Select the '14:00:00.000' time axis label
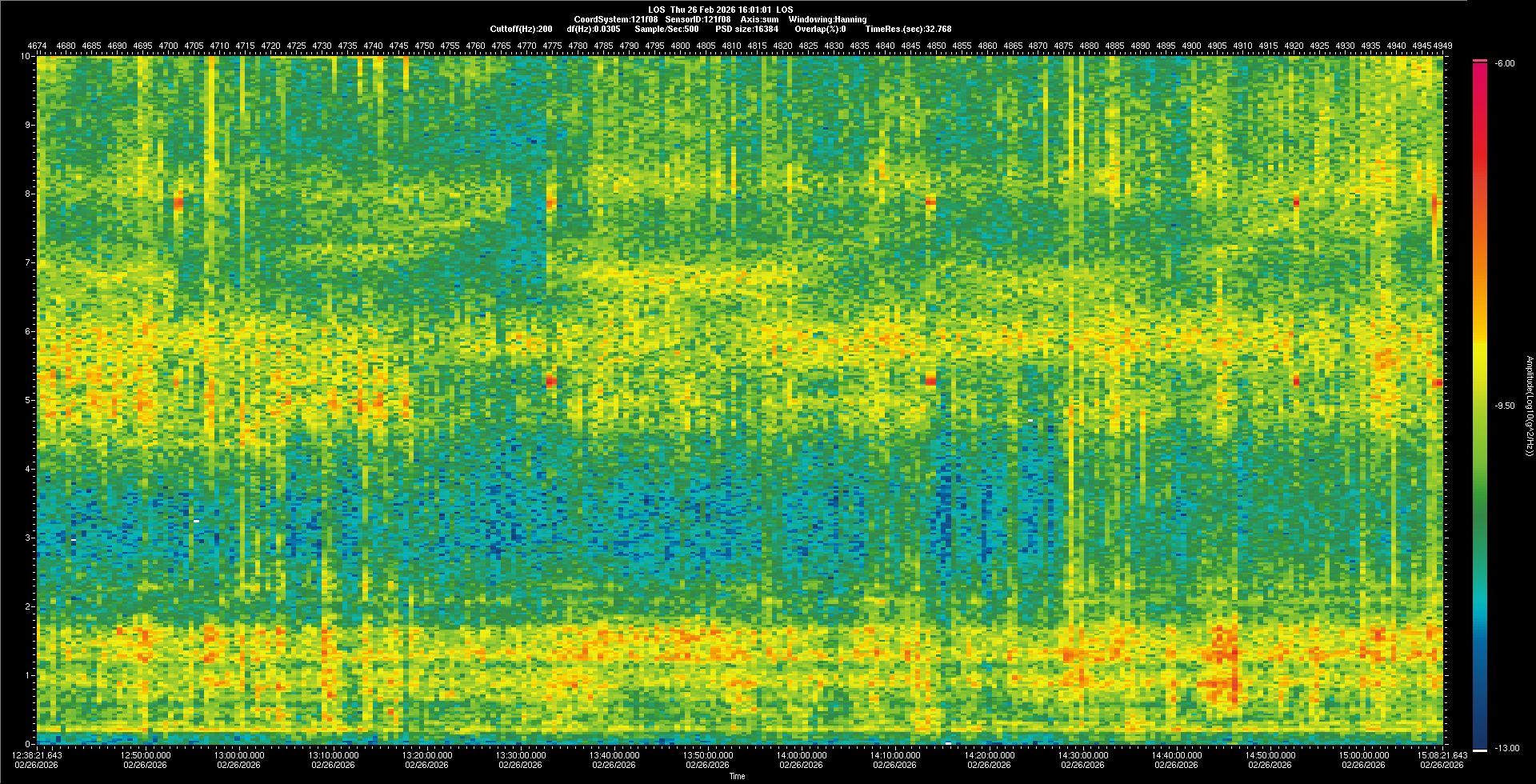The width and height of the screenshot is (1536, 784). [x=802, y=754]
